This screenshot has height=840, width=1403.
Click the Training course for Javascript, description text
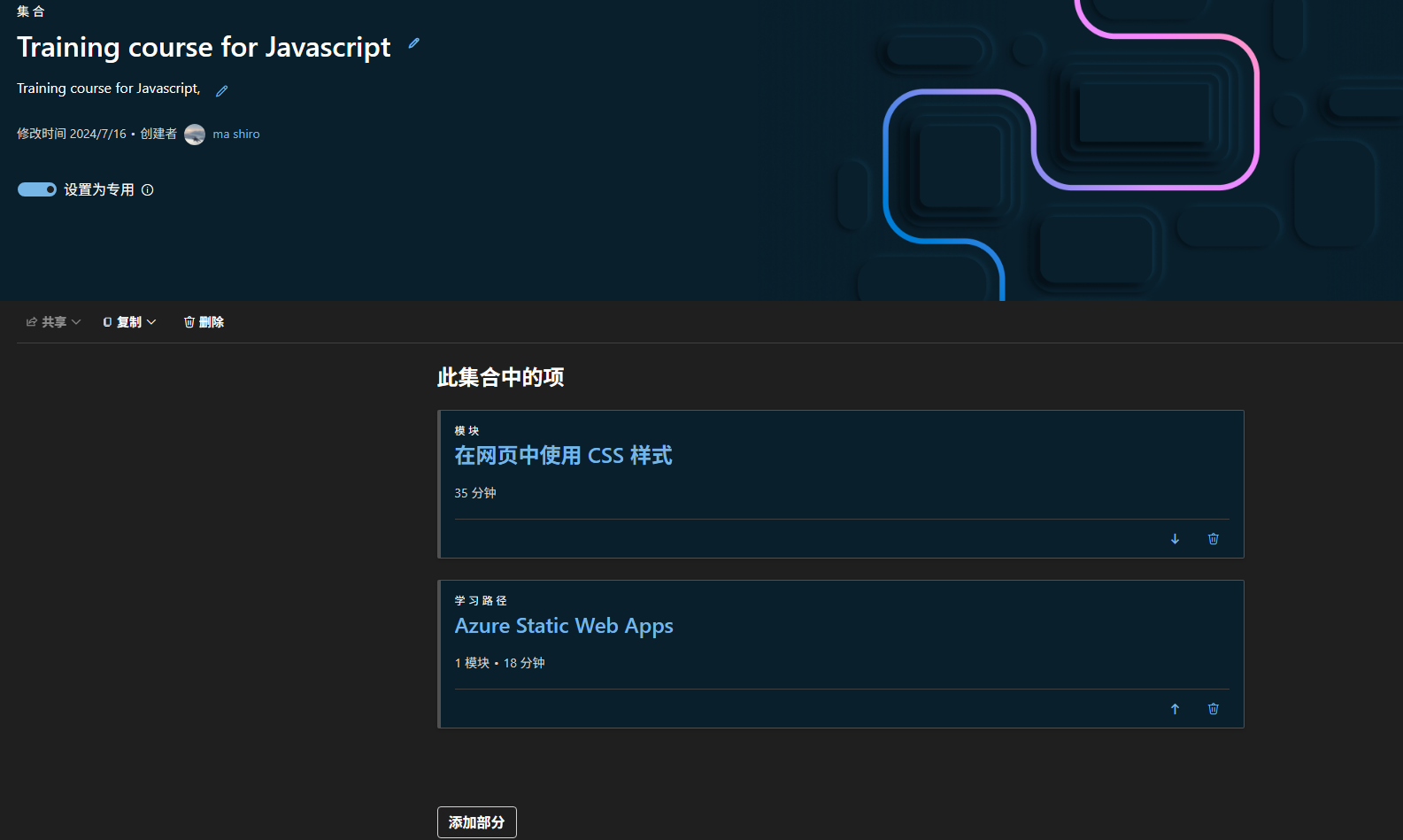[109, 89]
